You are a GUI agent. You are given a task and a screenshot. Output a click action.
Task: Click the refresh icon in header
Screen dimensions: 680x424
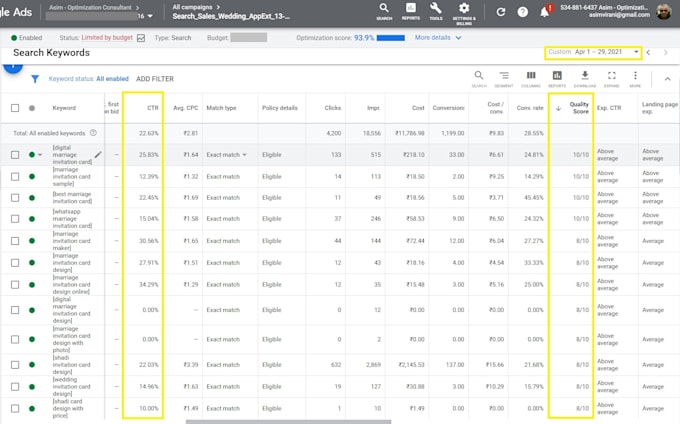pyautogui.click(x=500, y=12)
